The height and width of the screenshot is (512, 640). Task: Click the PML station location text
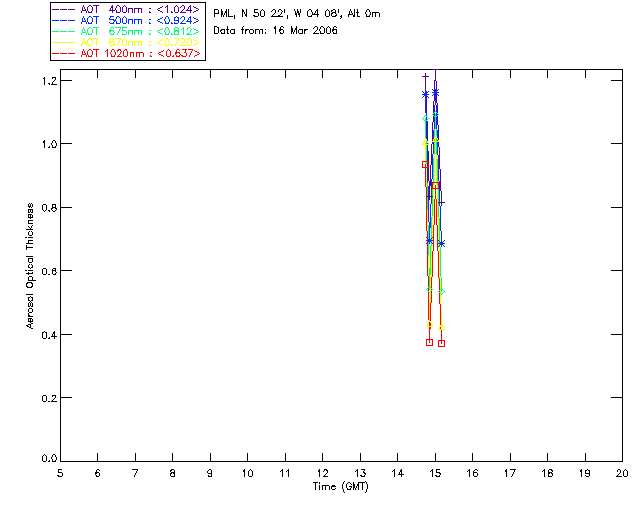297,14
